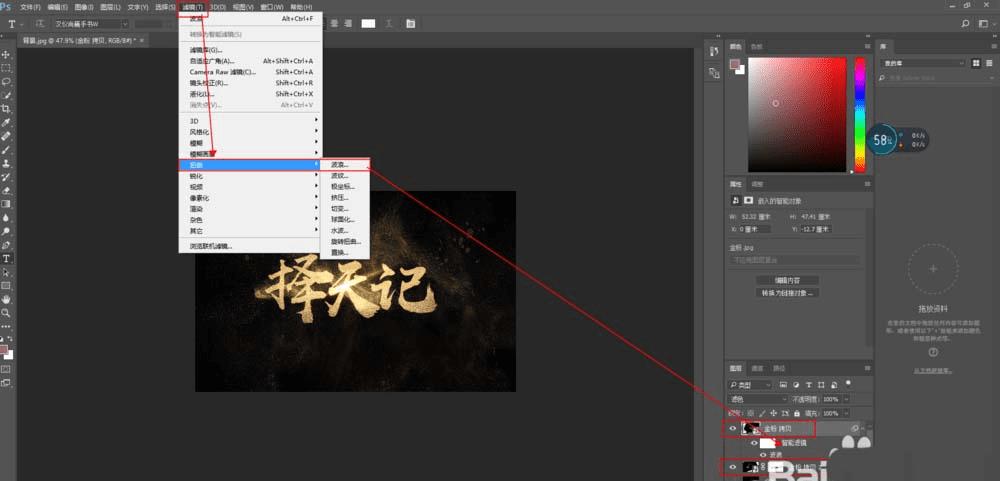1000x481 pixels.
Task: Open the library selection dropdown
Action: coord(922,63)
